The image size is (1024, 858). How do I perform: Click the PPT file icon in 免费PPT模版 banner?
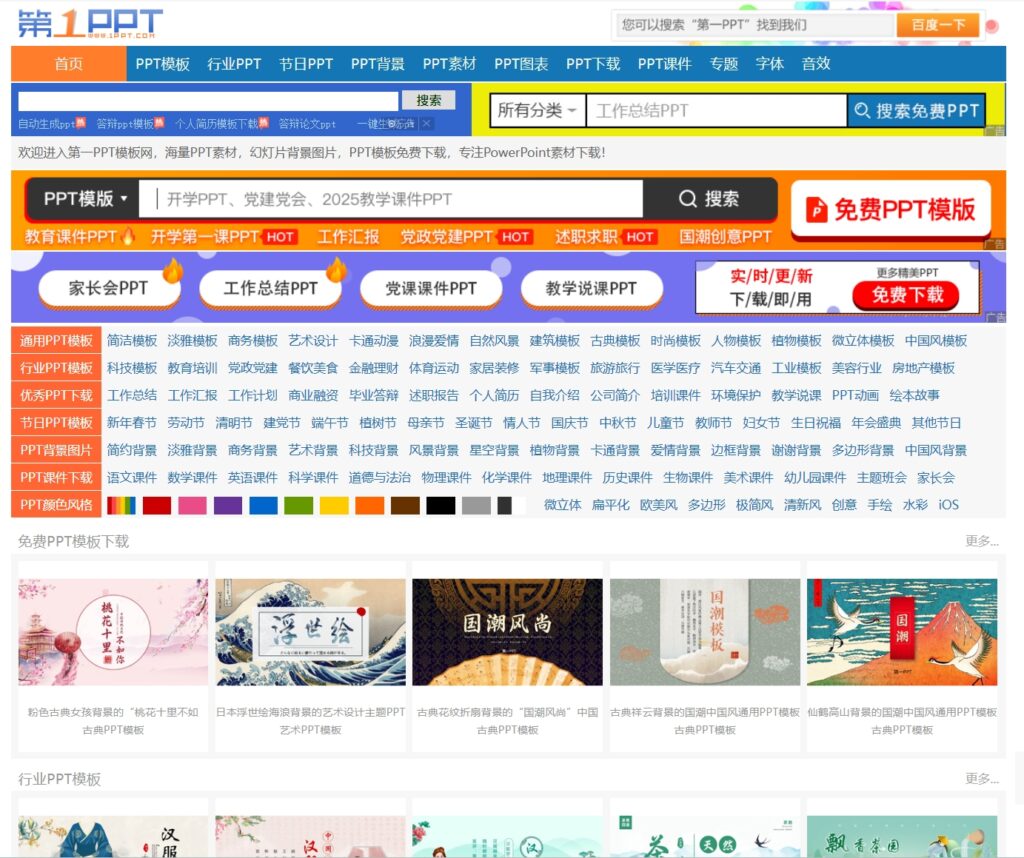click(x=817, y=210)
